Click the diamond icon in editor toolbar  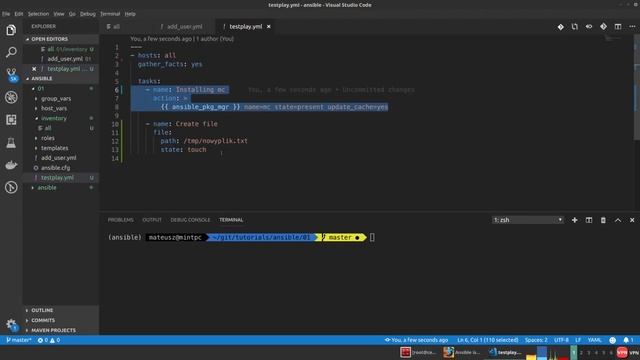(560, 27)
